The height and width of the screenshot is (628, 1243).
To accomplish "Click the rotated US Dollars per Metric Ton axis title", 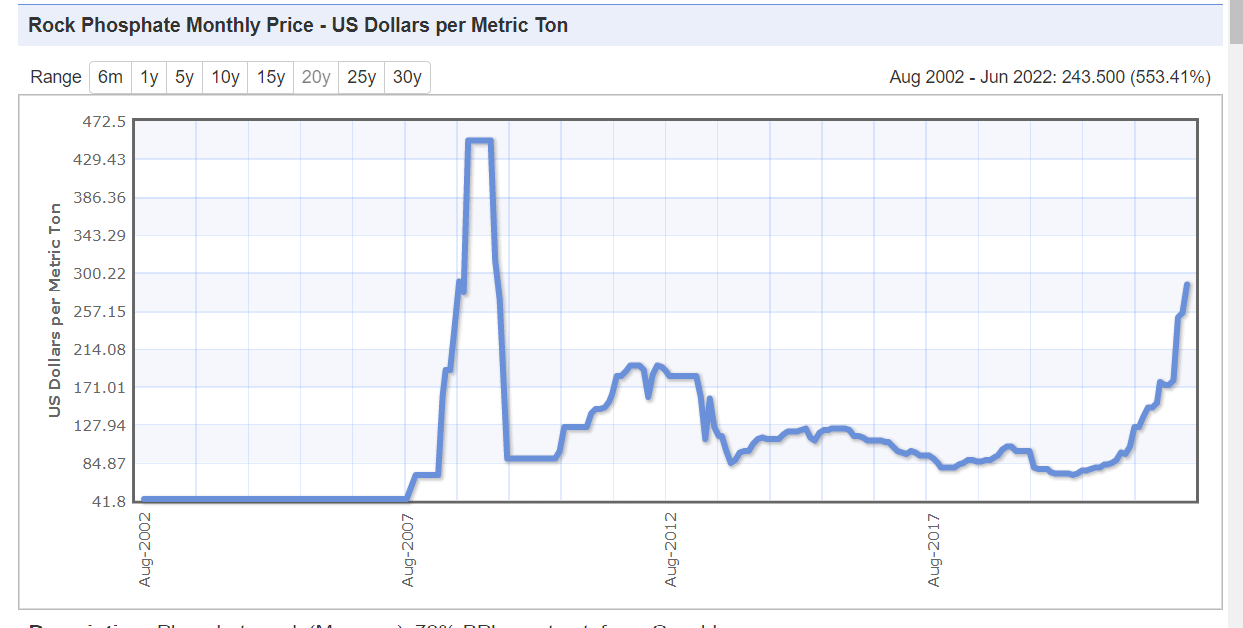I will 56,310.
